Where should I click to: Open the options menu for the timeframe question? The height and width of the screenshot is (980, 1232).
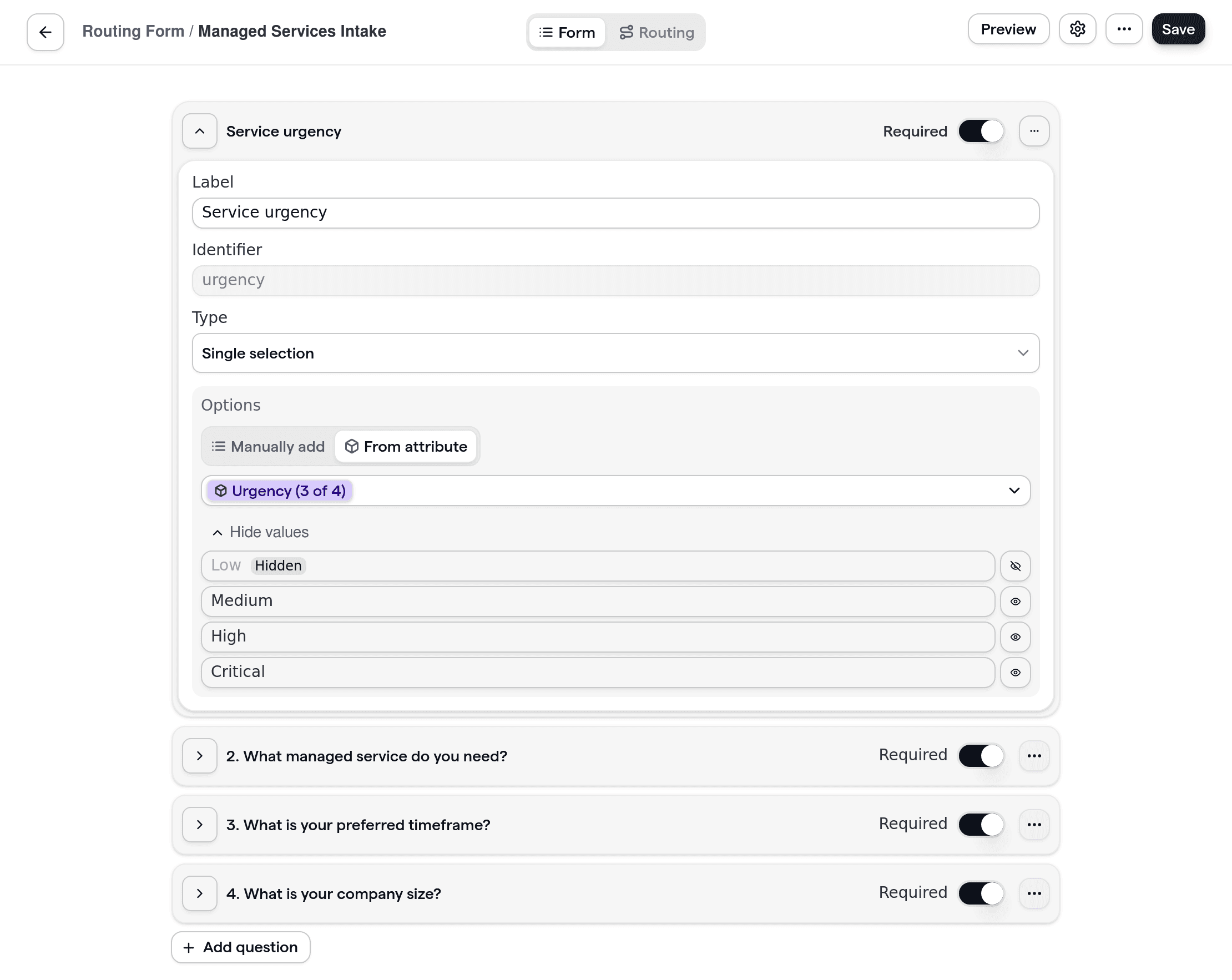point(1034,824)
